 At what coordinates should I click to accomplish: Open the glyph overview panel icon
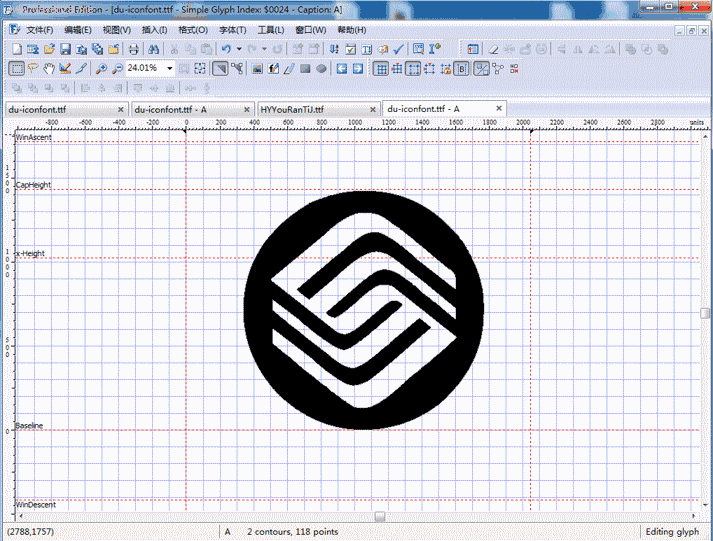coord(473,49)
